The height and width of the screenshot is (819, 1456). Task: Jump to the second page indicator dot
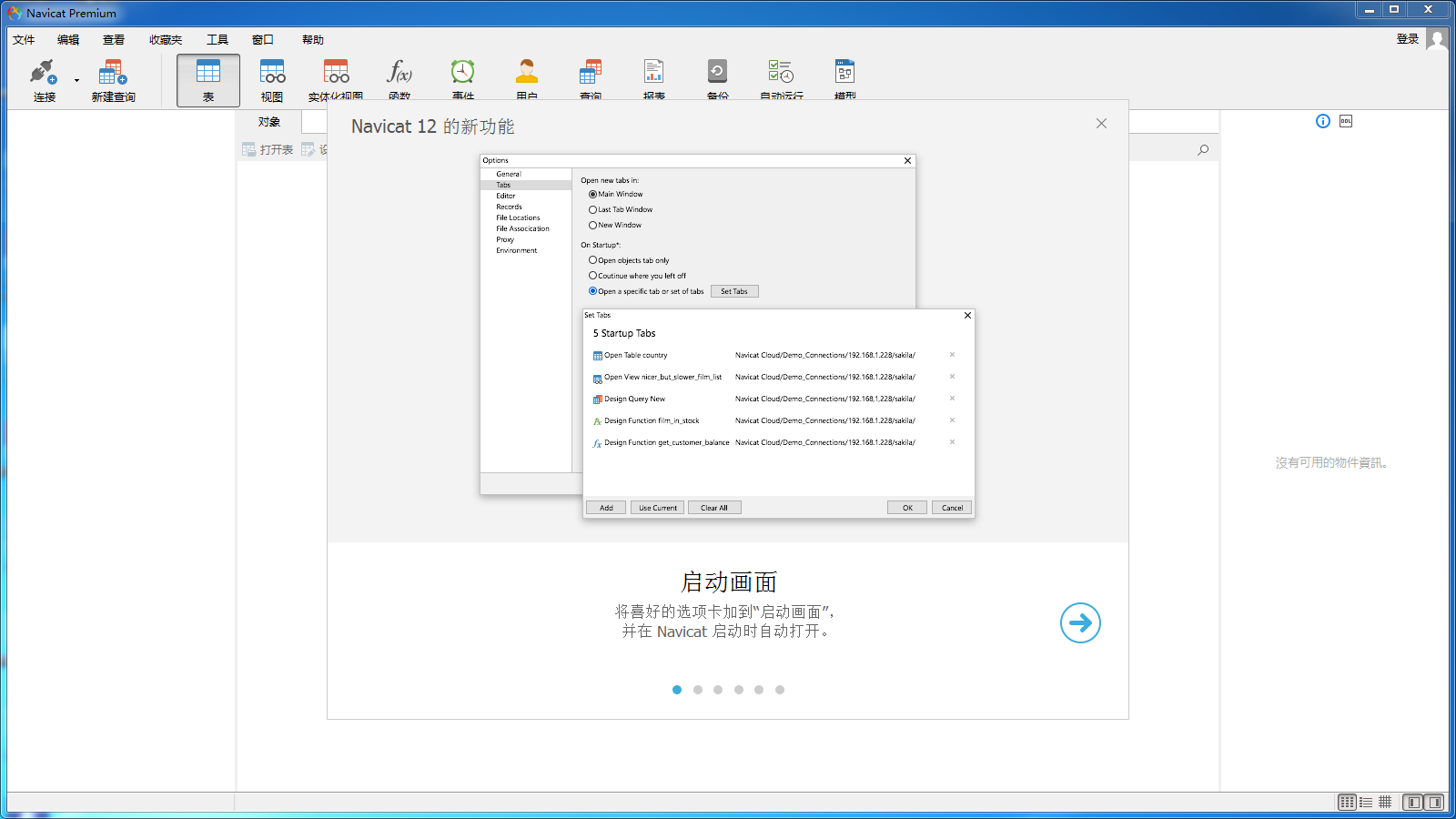pos(698,690)
